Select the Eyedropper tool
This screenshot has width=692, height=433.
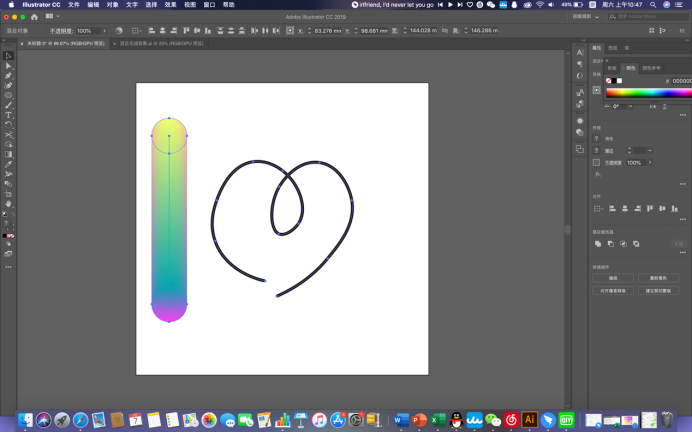(x=8, y=164)
